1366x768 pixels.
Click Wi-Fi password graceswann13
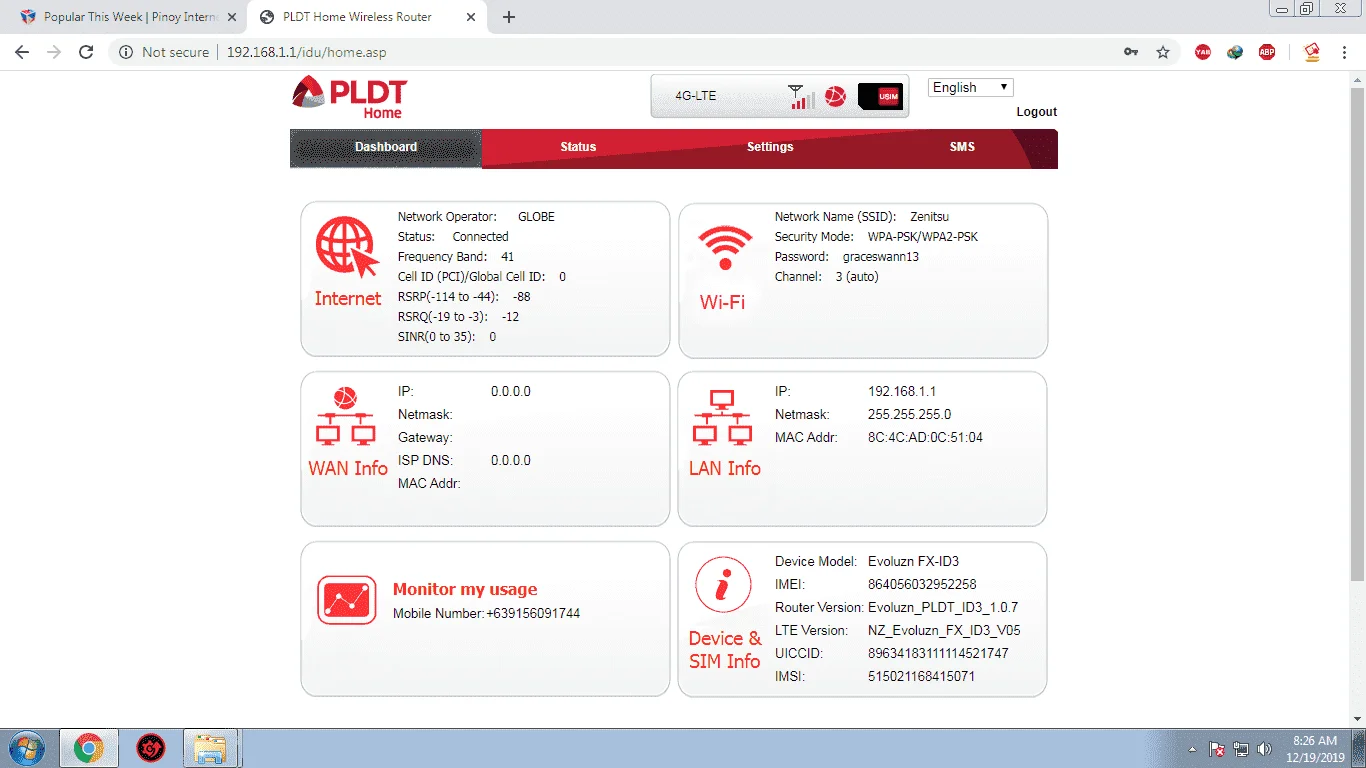pos(881,257)
